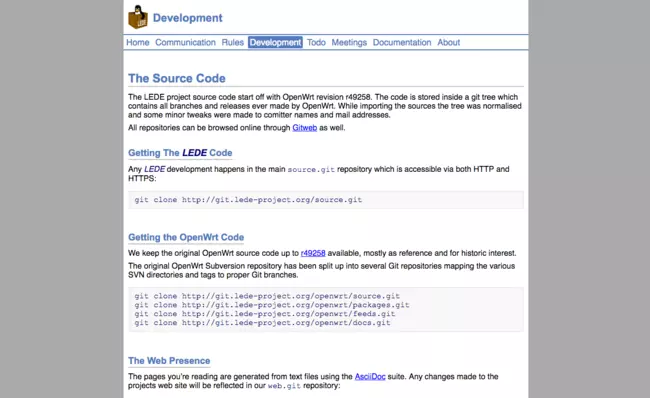Click paragraph 'The original OpenWrt Subversion repository'
This screenshot has width=650, height=398.
[321, 270]
